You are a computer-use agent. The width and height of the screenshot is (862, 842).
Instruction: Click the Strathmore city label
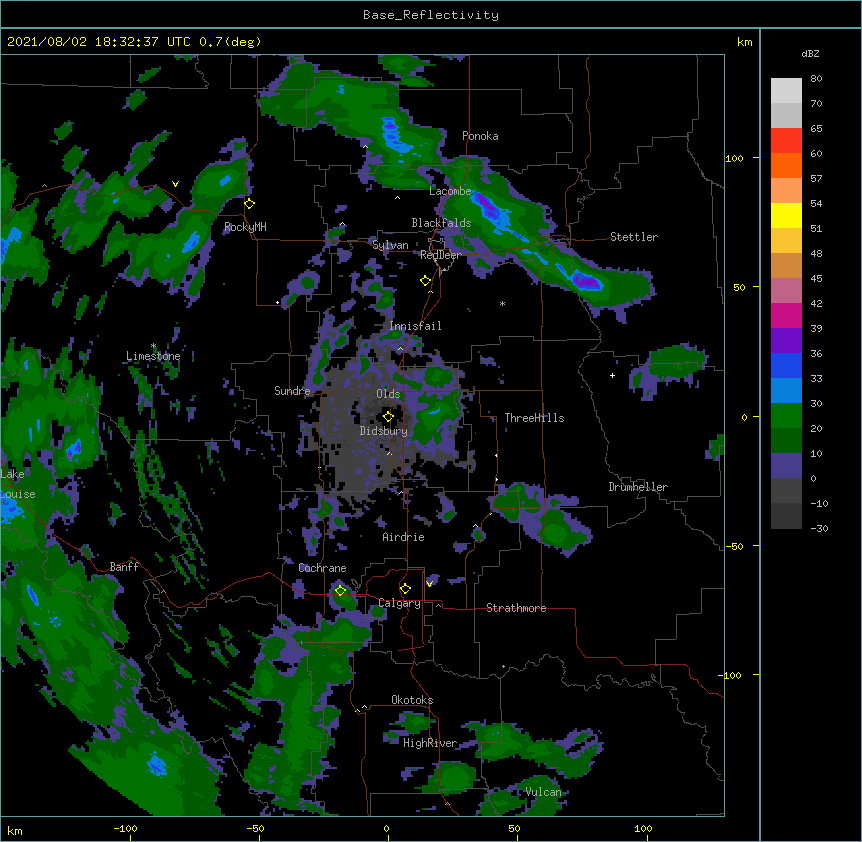(516, 608)
